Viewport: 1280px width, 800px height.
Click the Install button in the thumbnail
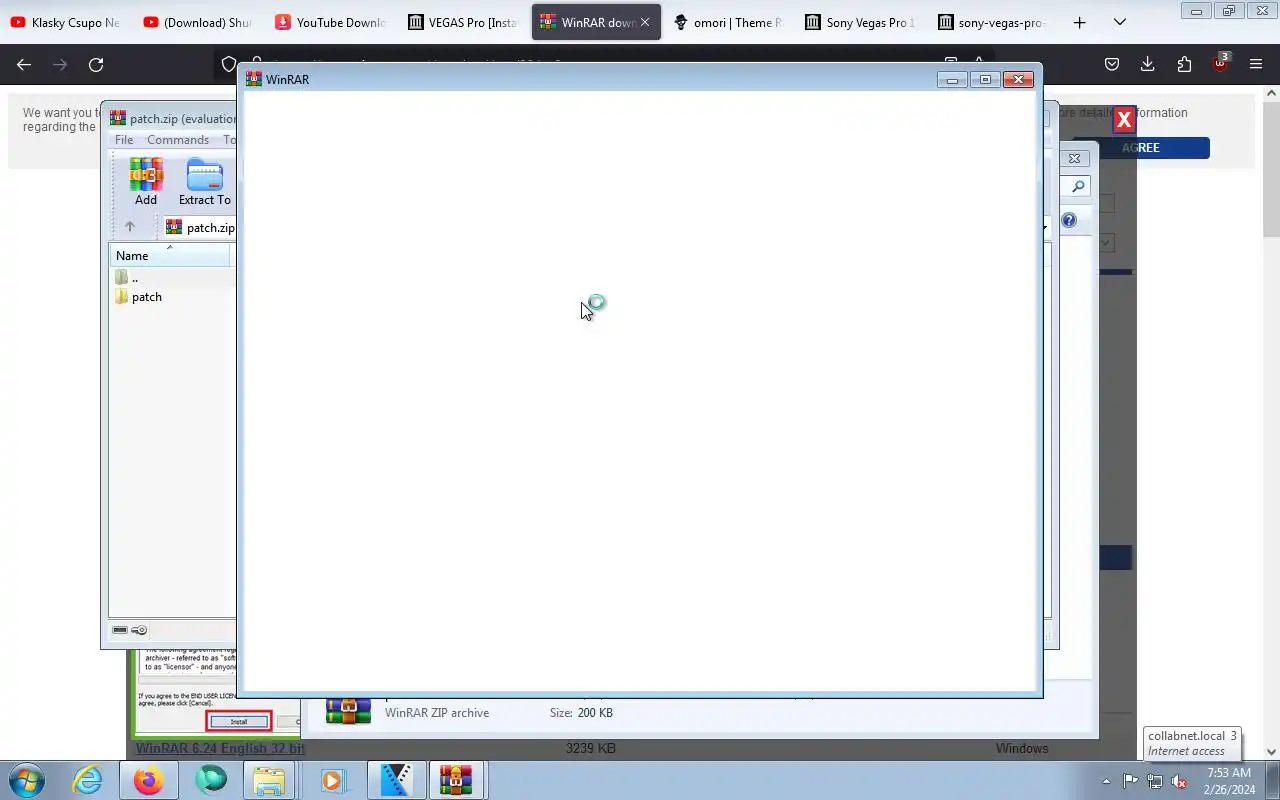pos(239,721)
